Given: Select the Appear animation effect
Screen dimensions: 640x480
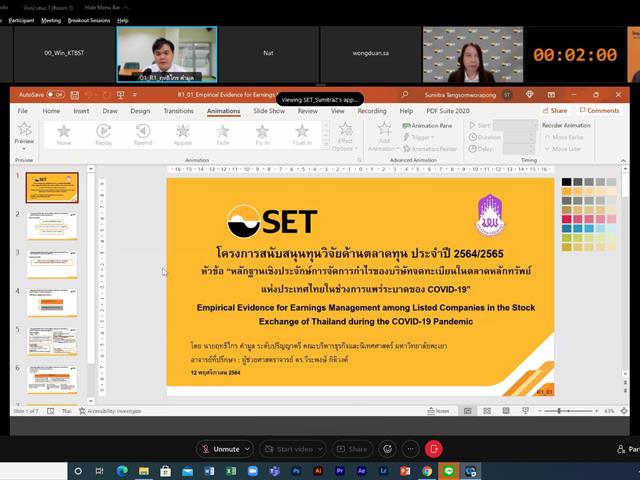Looking at the screenshot, I should 182,135.
